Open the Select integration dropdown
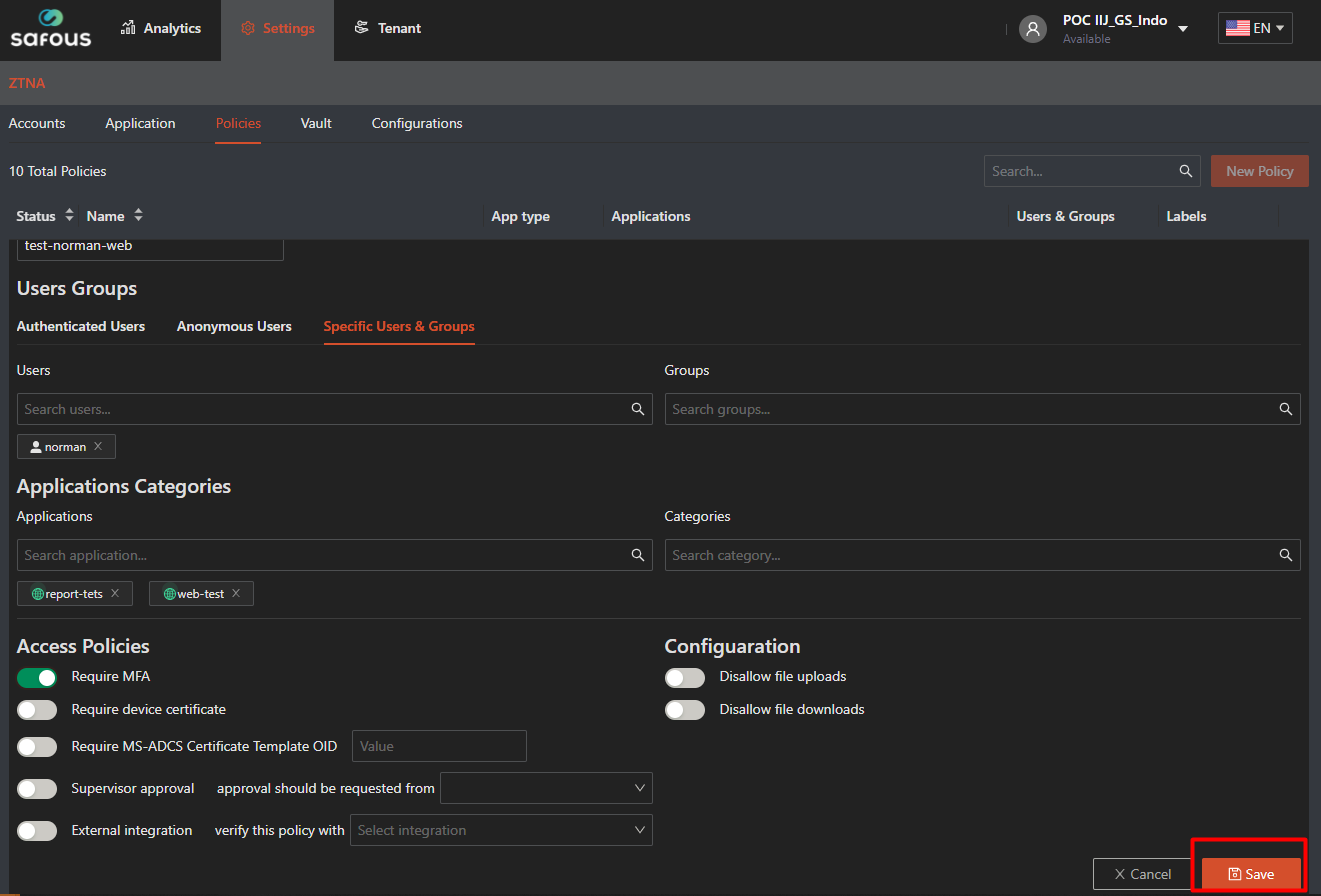The height and width of the screenshot is (896, 1321). (501, 830)
